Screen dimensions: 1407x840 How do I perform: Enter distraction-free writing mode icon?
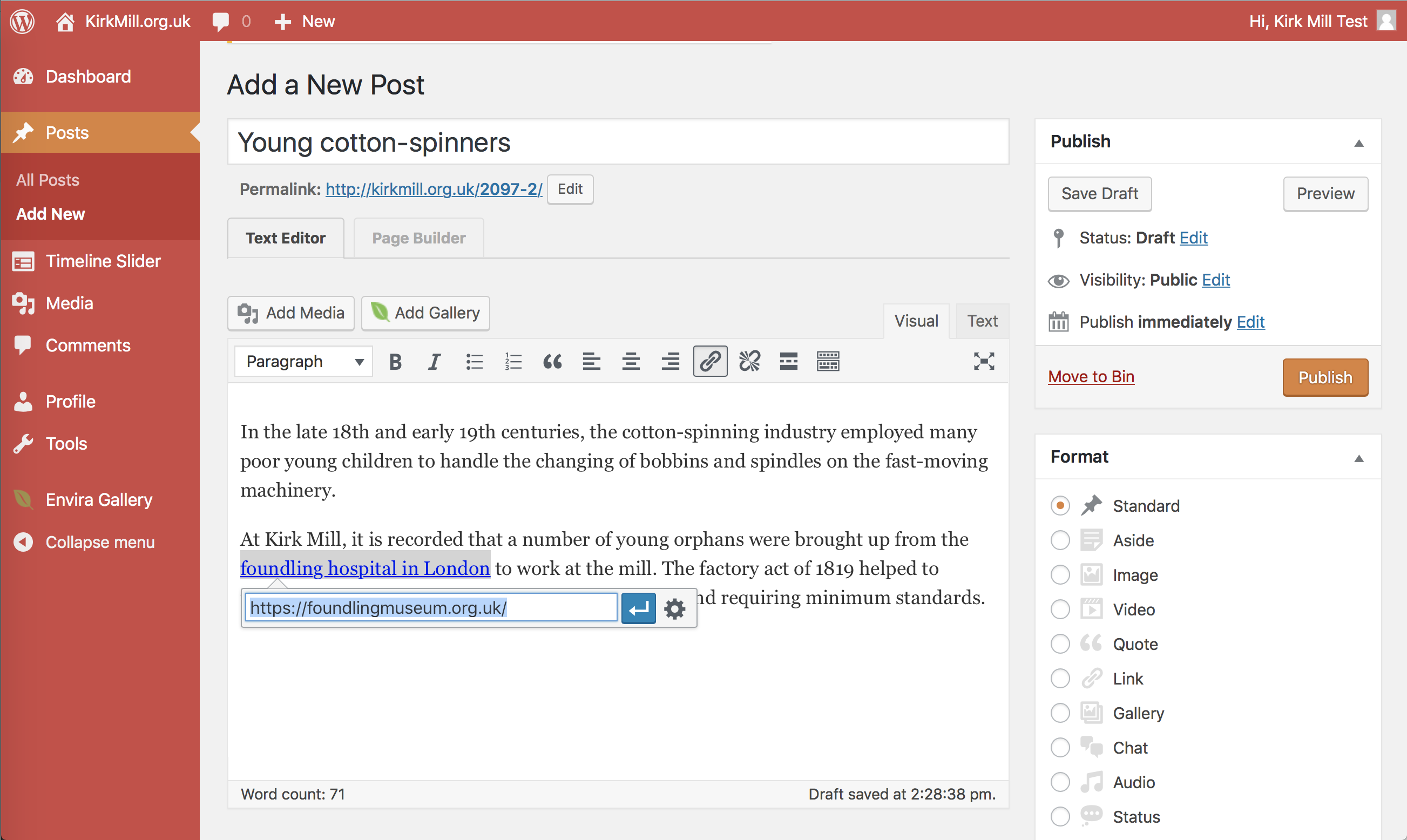point(984,362)
